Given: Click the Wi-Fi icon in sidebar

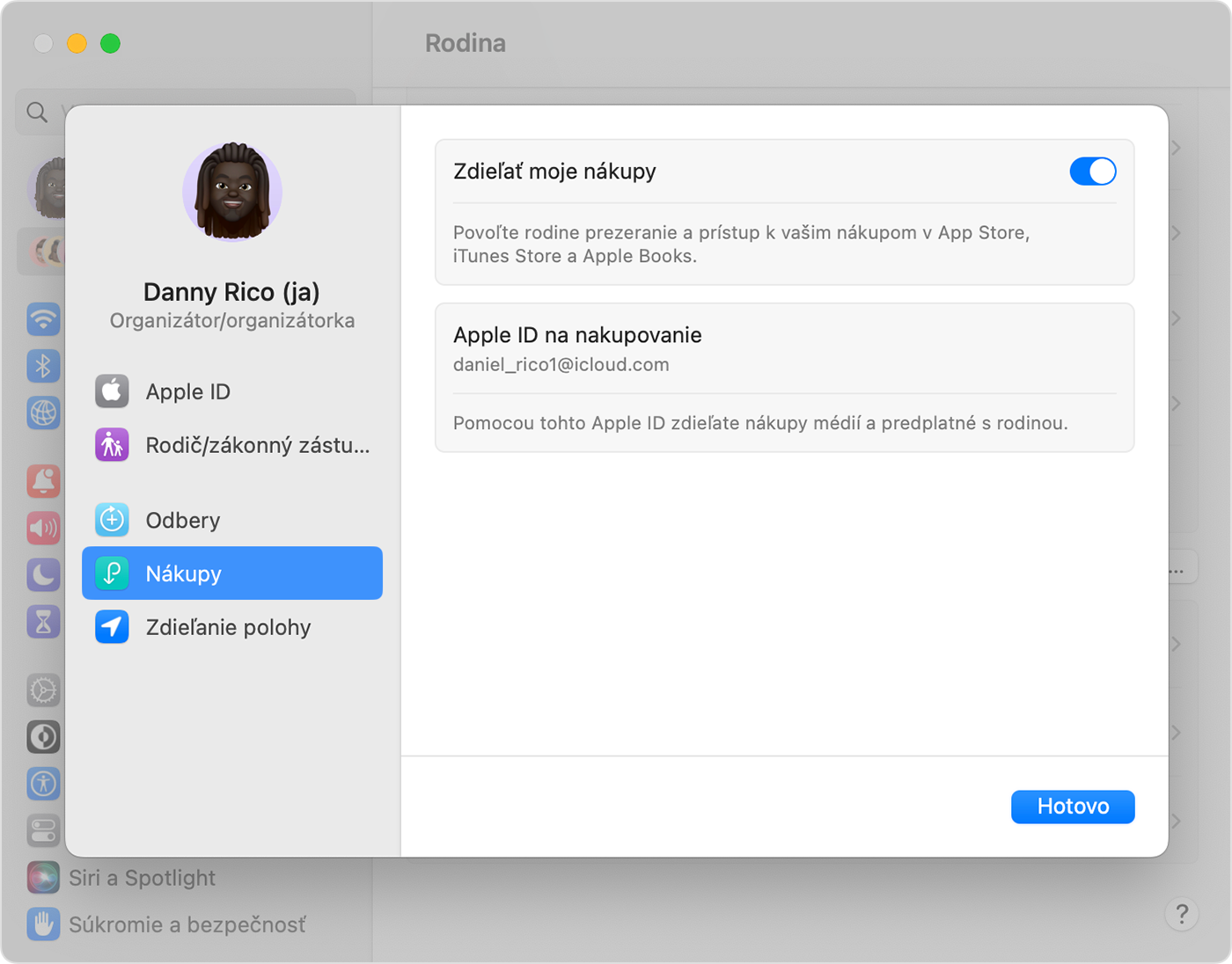Looking at the screenshot, I should (43, 318).
